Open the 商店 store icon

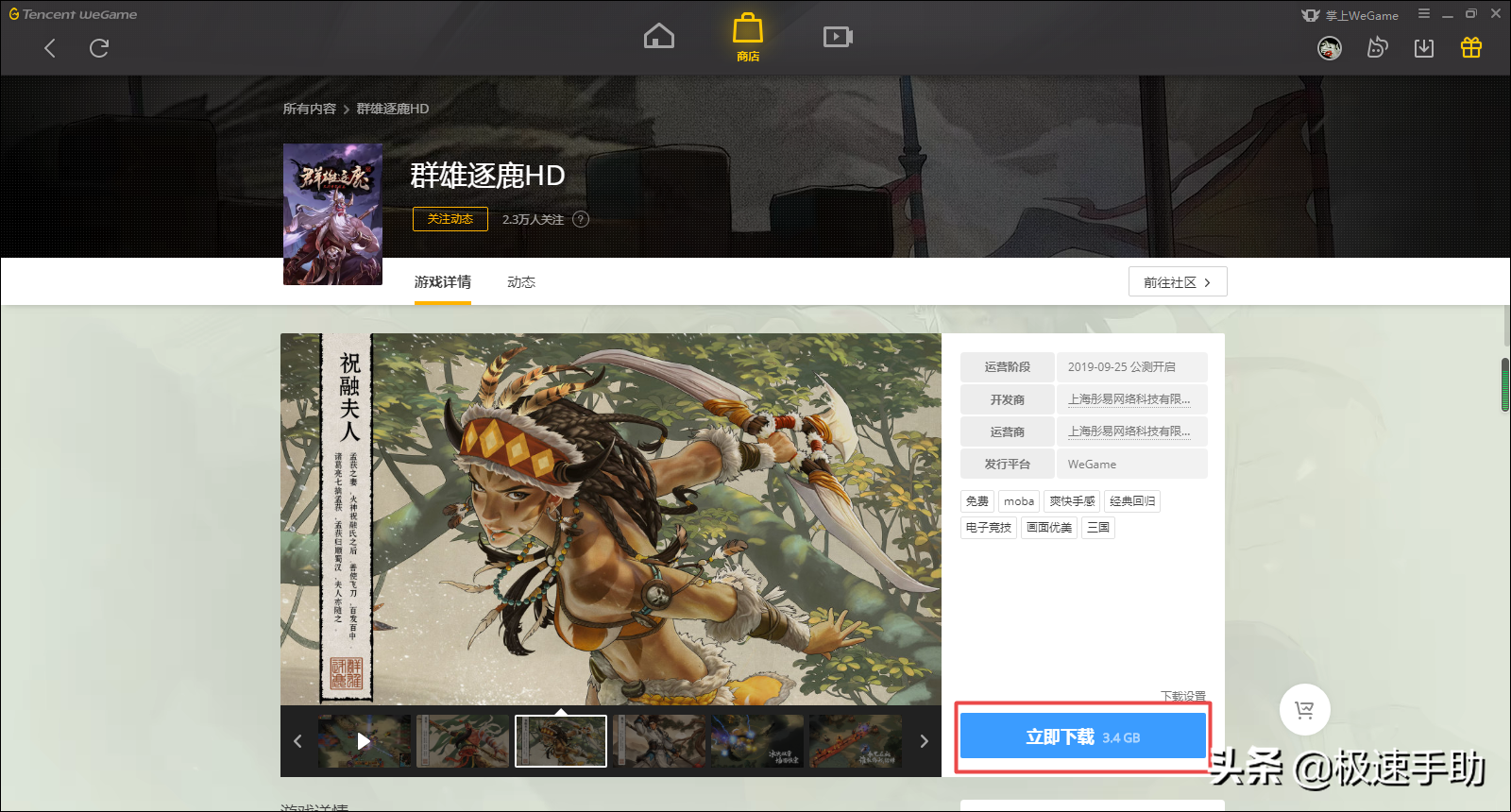[x=747, y=38]
